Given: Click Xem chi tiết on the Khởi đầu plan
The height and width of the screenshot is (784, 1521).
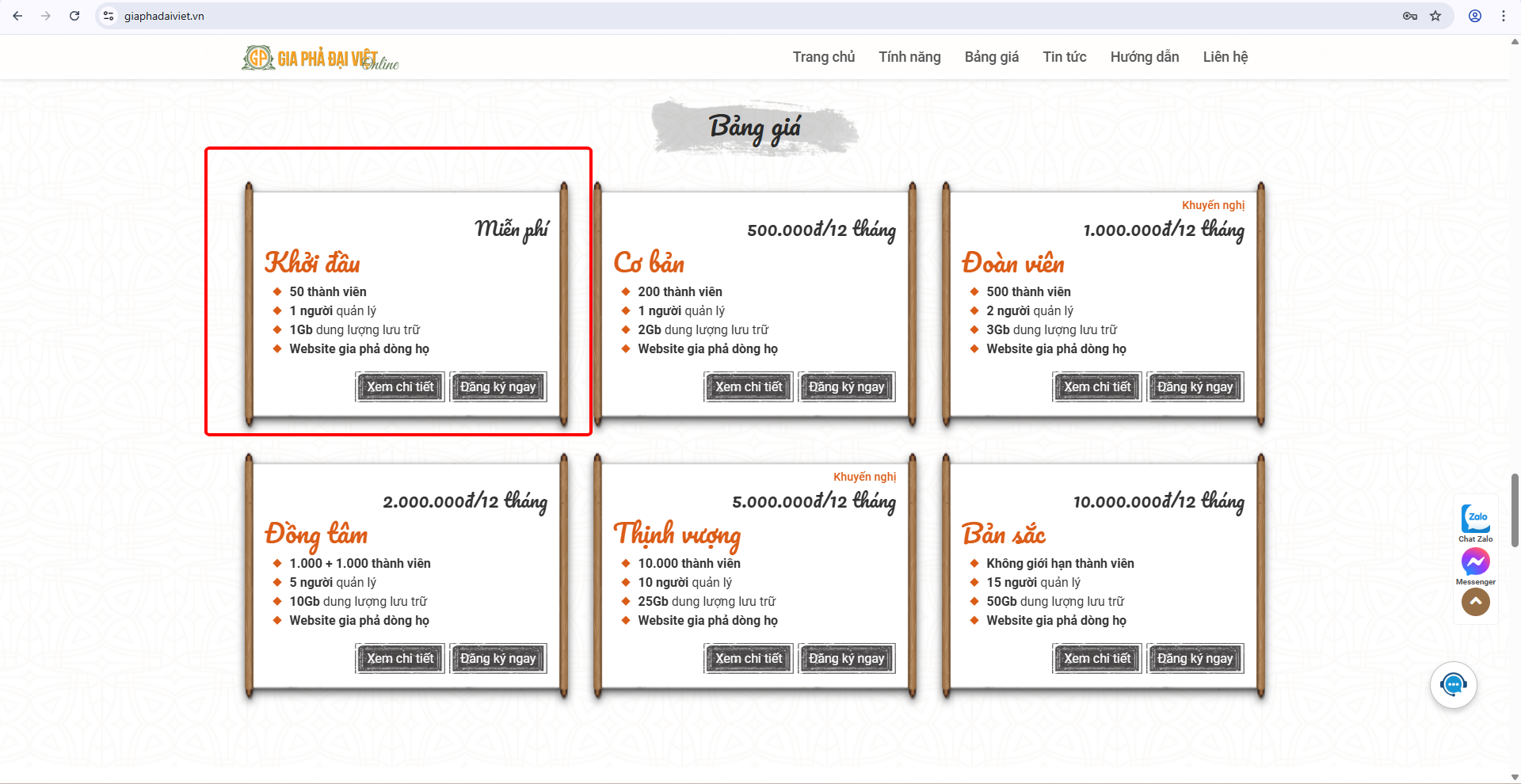Looking at the screenshot, I should click(399, 386).
